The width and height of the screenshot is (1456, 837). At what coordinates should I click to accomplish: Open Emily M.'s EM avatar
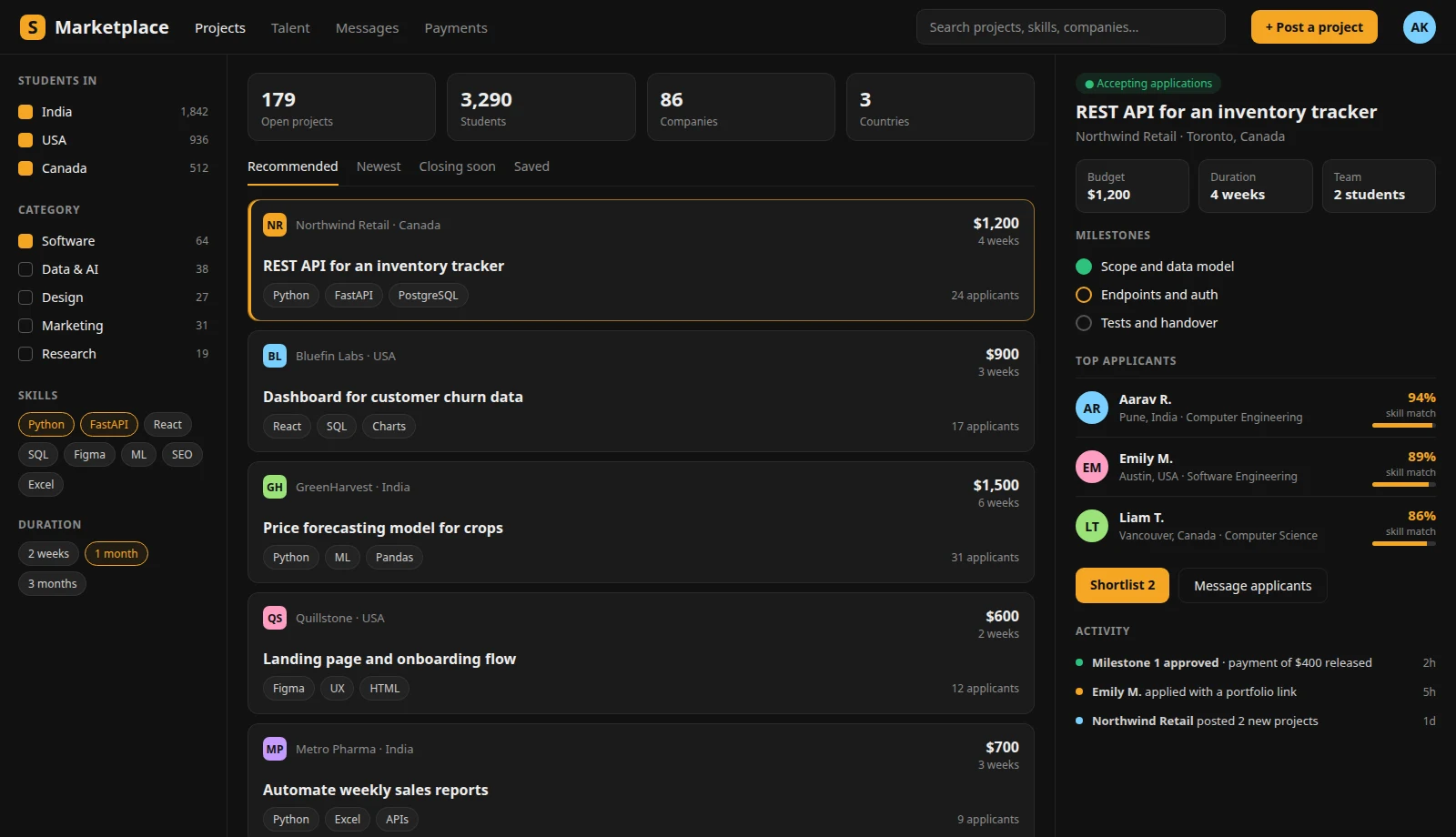tap(1092, 468)
